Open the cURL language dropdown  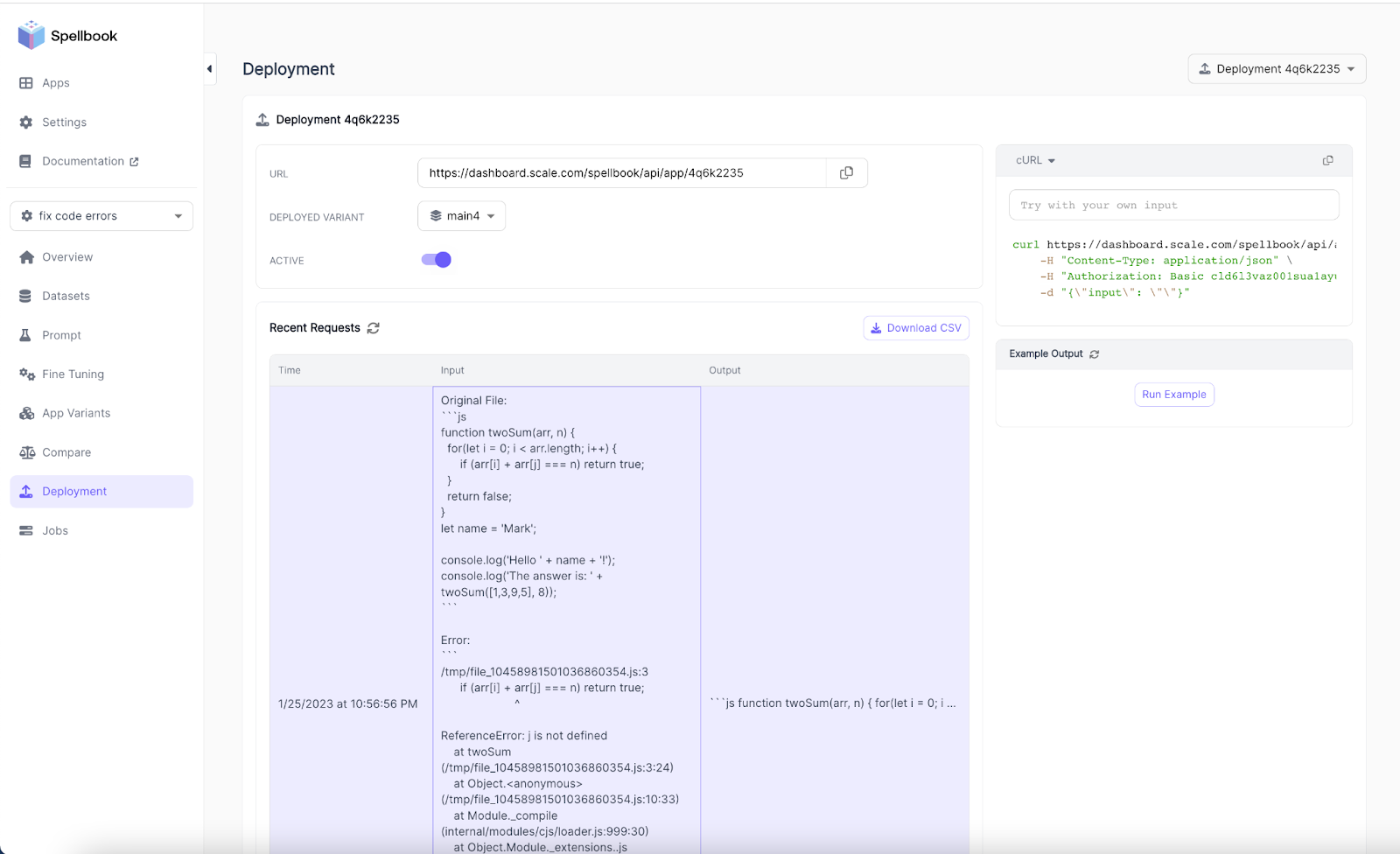(1036, 161)
